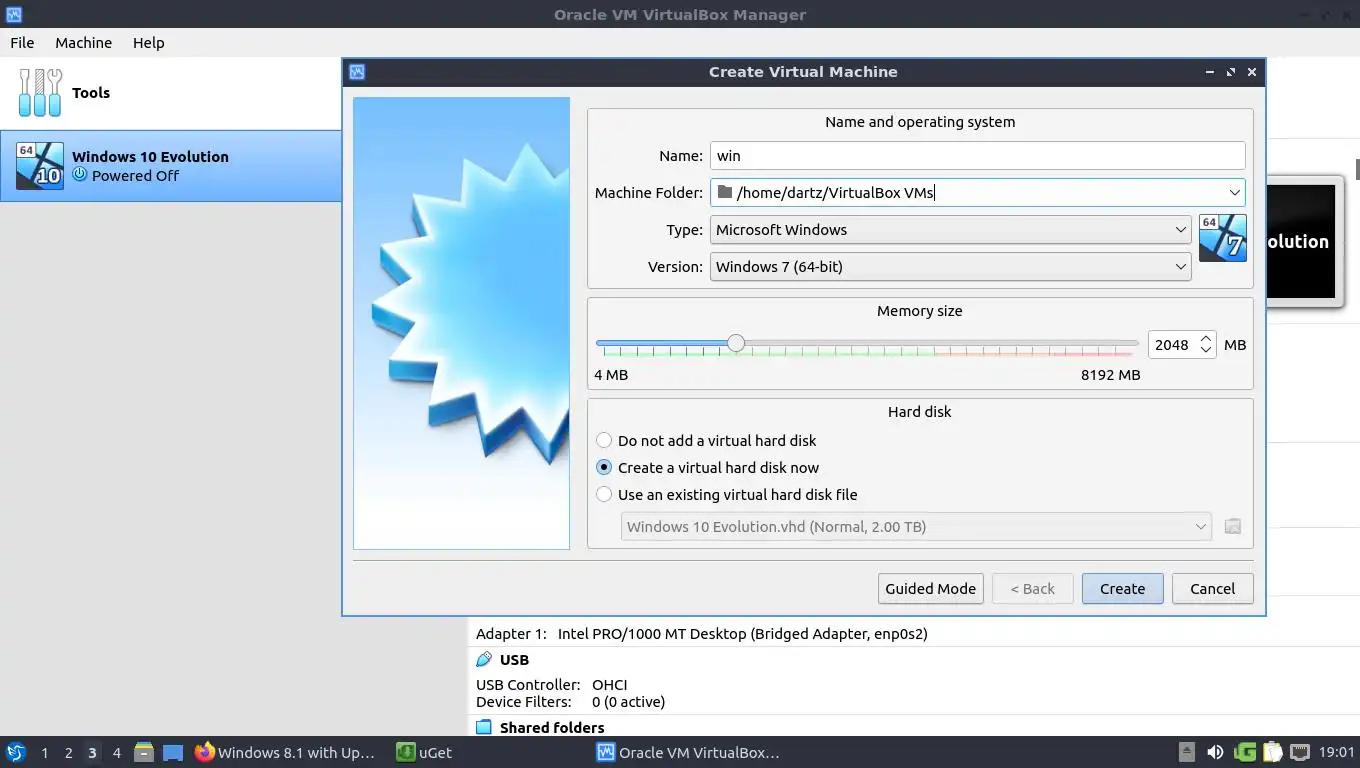Click the memory slider track near 8192 MB
Viewport: 1360px width, 768px height.
click(1130, 343)
